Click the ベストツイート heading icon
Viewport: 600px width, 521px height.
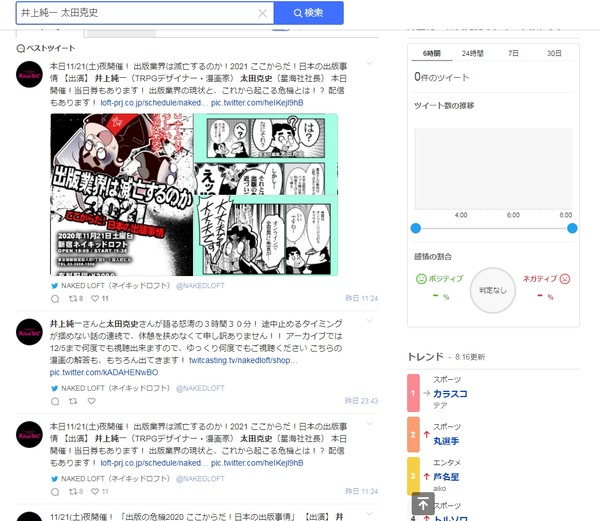pyautogui.click(x=21, y=49)
